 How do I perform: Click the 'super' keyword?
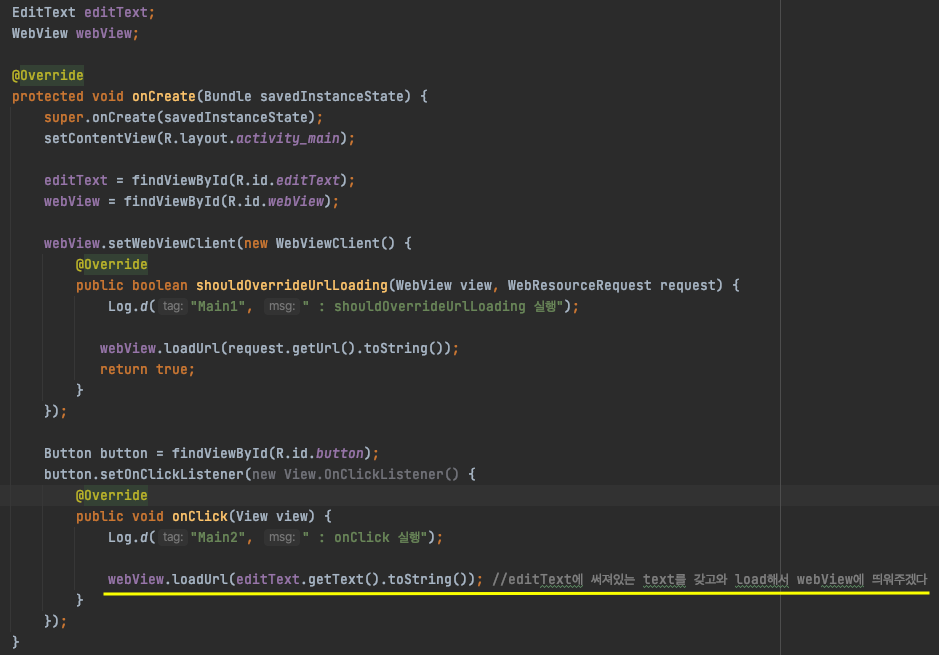point(63,117)
